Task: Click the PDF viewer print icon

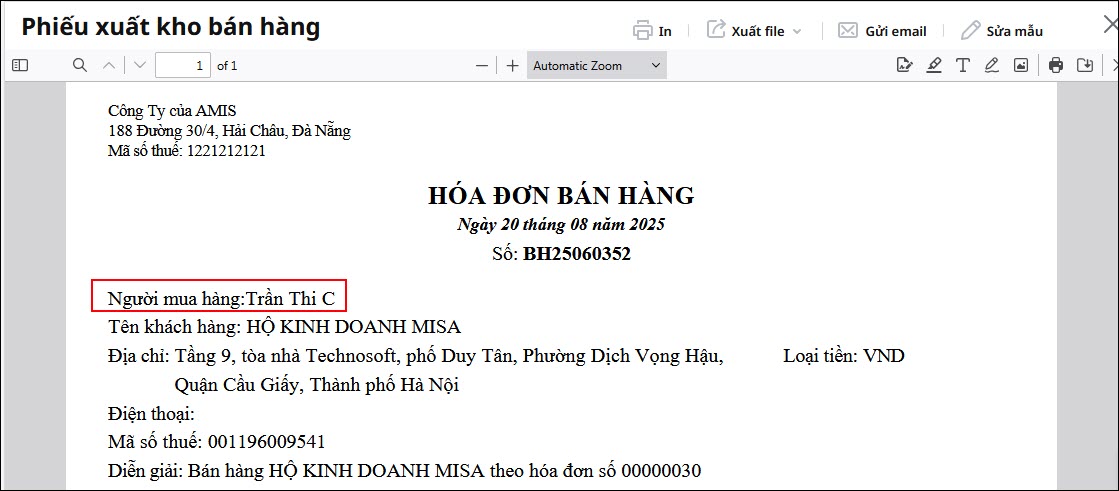Action: coord(1056,66)
